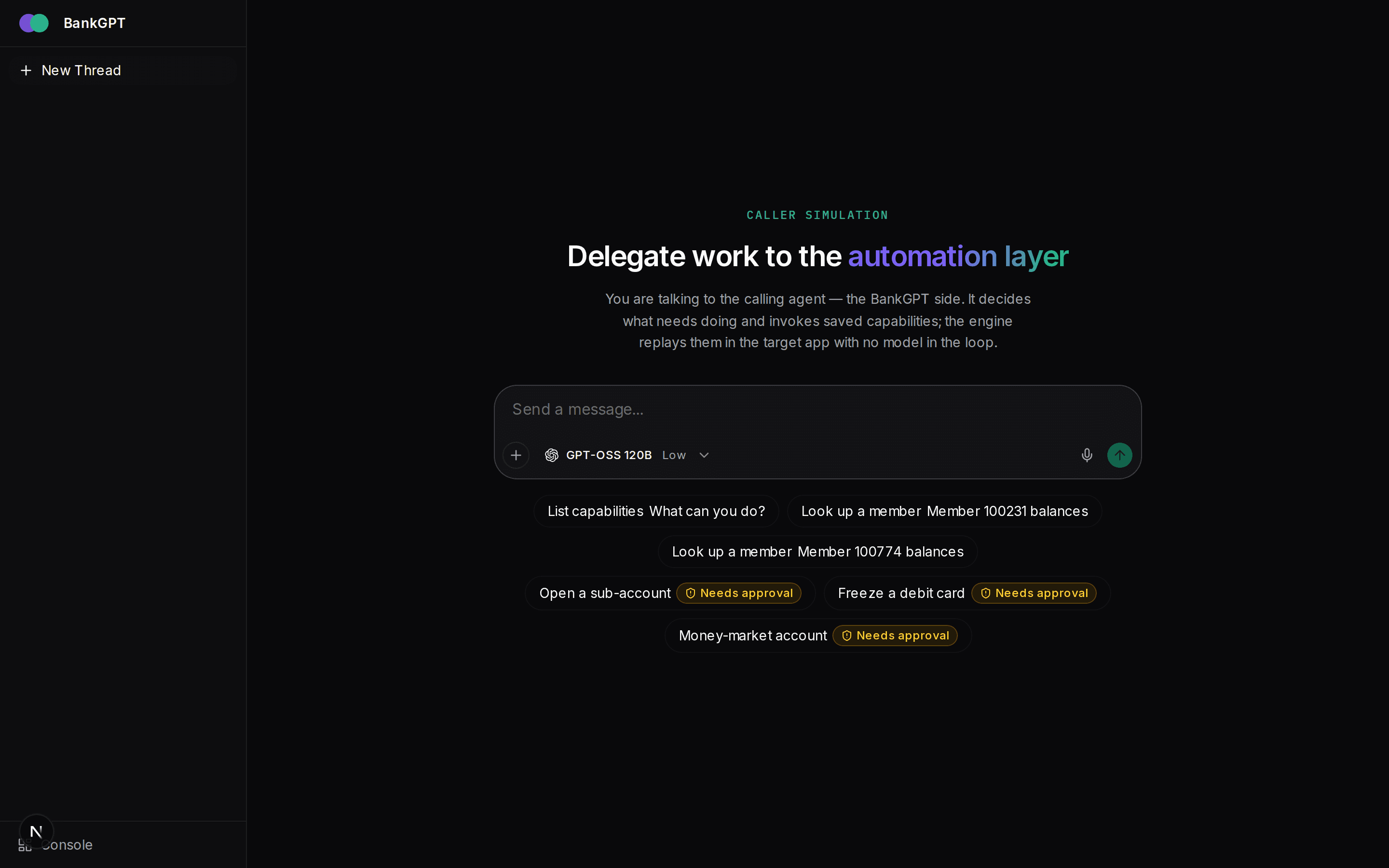This screenshot has width=1389, height=868.
Task: Select Member 100231 balances suggestion
Action: pos(944,511)
